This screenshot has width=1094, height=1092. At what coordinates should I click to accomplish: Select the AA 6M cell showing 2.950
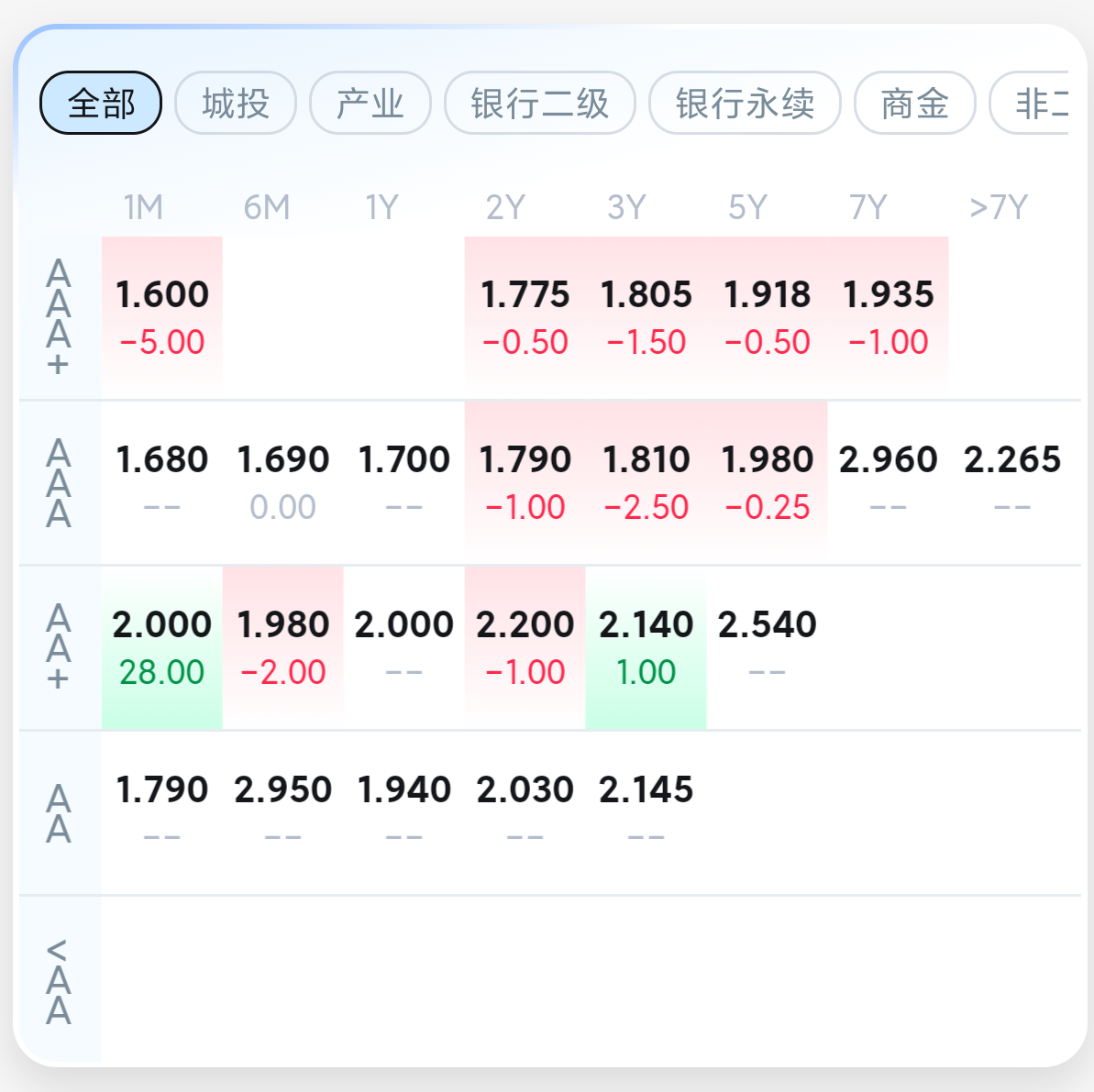click(x=283, y=813)
